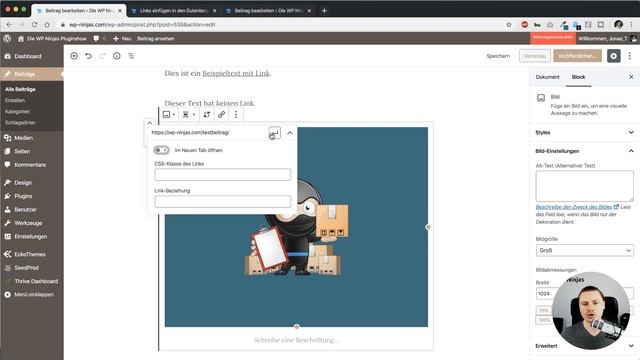Open Erstellen submenu link

click(x=15, y=100)
